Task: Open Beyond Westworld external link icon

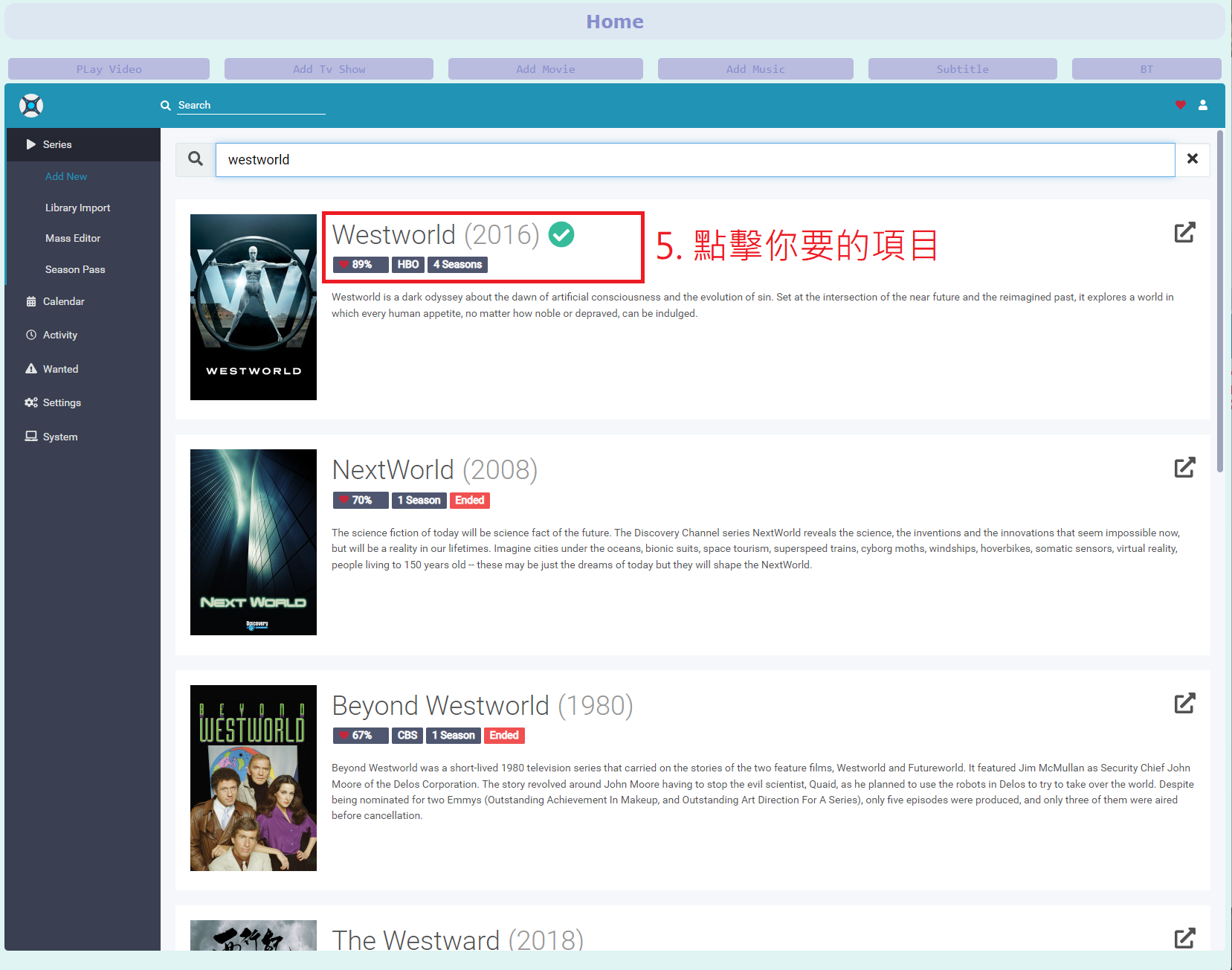Action: pos(1184,704)
